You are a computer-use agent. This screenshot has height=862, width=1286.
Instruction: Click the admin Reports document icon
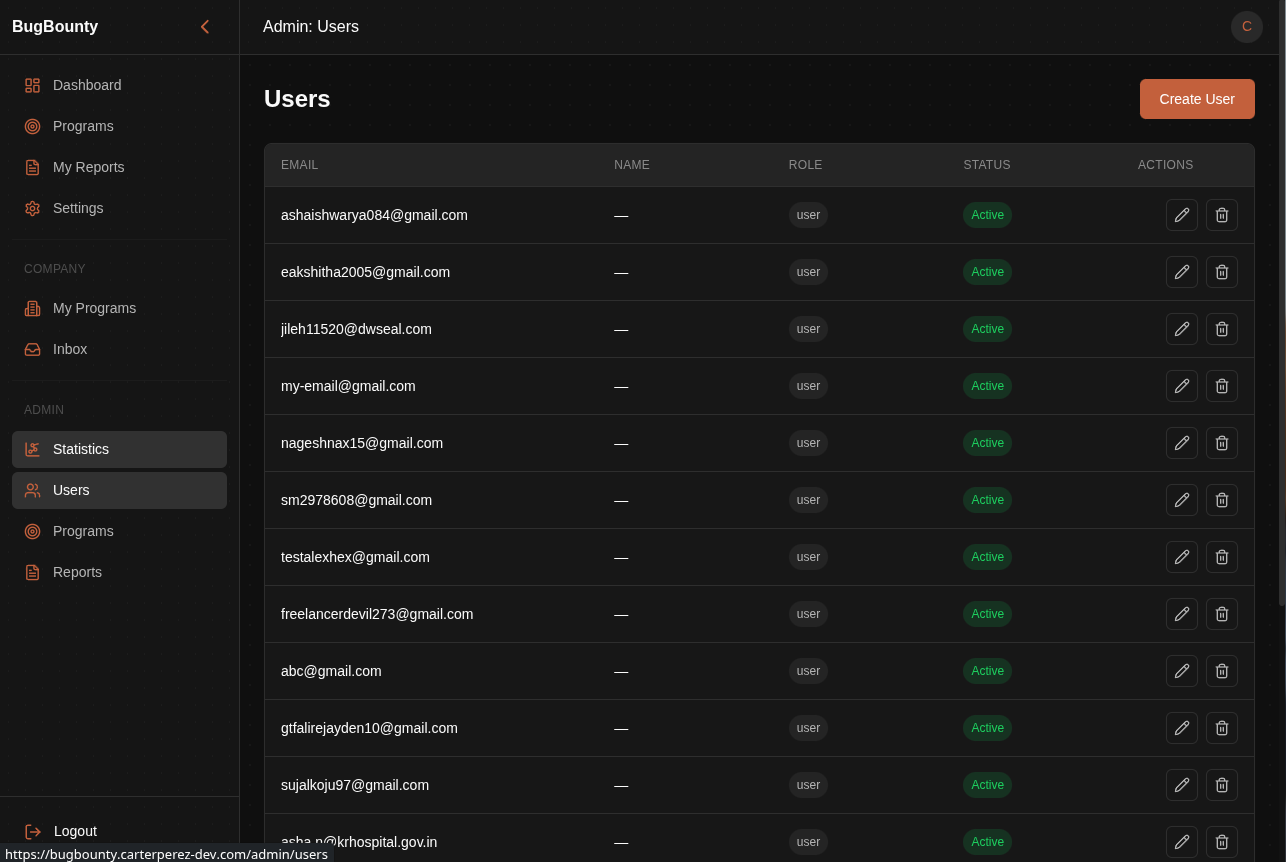click(x=32, y=572)
